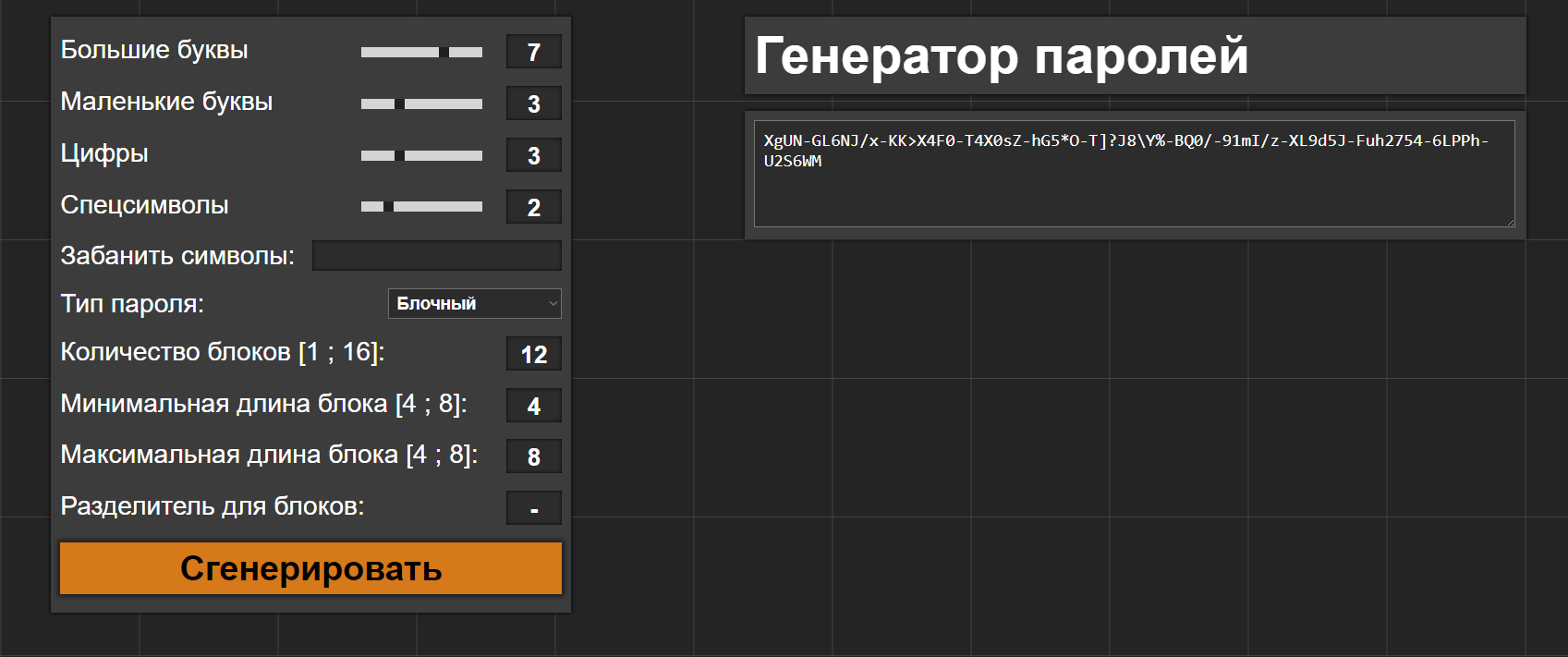Viewport: 1568px width, 657px height.
Task: Click the Количество блоков [1 ; 16] label
Action: [x=223, y=352]
